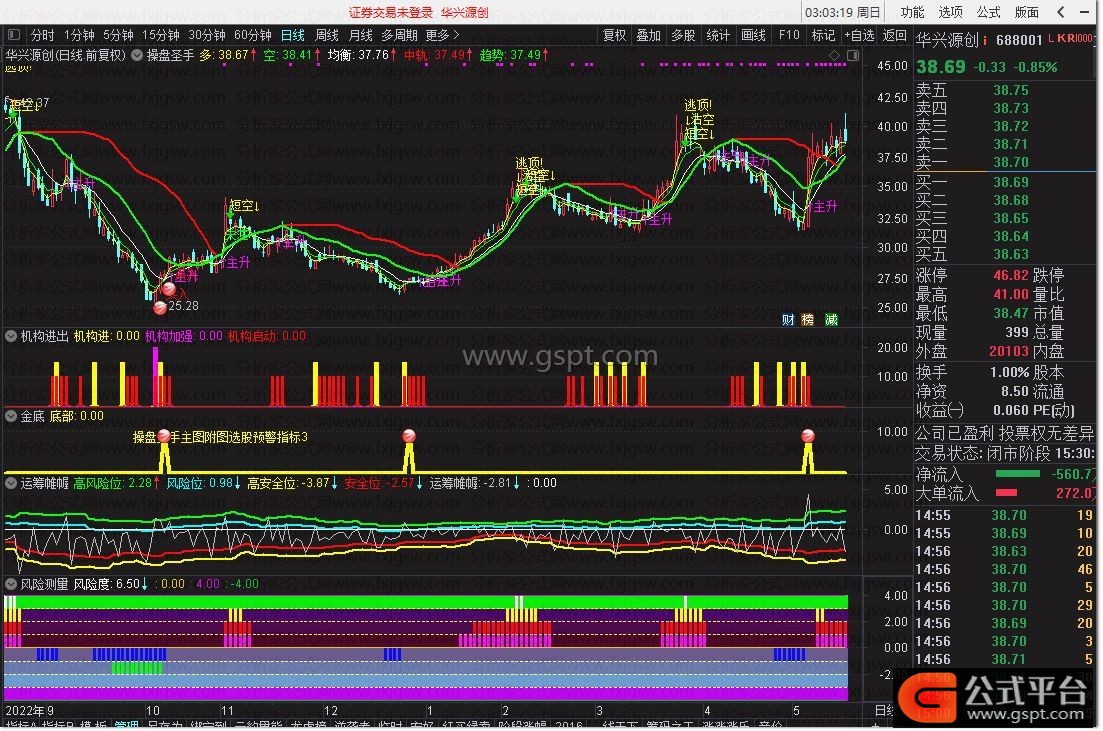Screen dimensions: 1103x731
Task: Select the 买五 38.63 order row
Action: click(x=1005, y=254)
